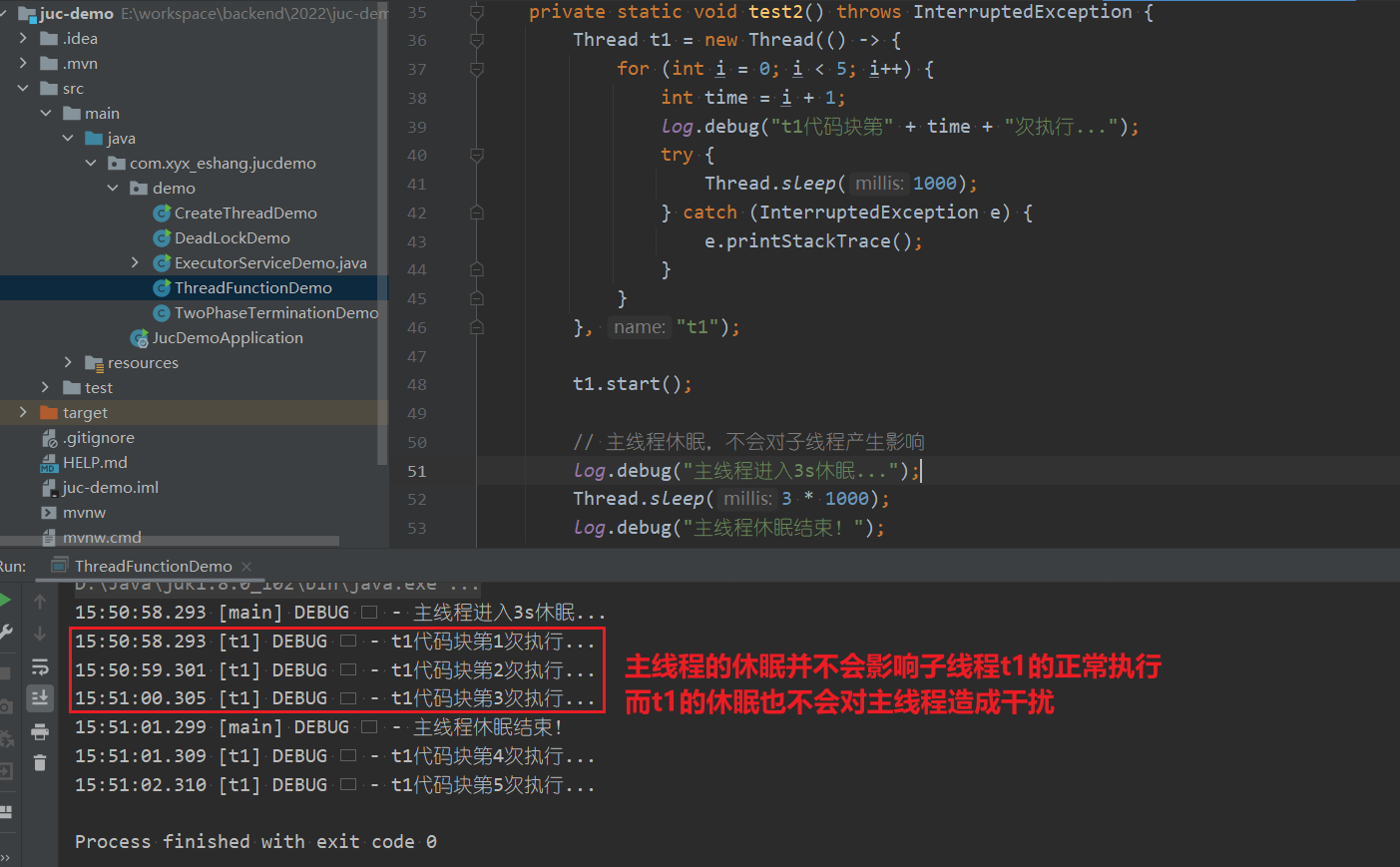Click the HELP.md markdown file icon

click(x=49, y=463)
